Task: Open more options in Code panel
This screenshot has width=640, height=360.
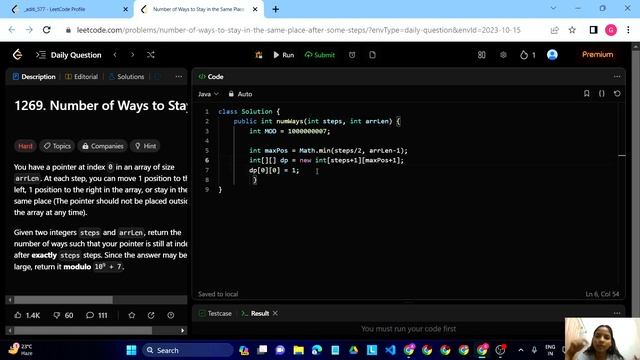Action: pyautogui.click(x=617, y=77)
